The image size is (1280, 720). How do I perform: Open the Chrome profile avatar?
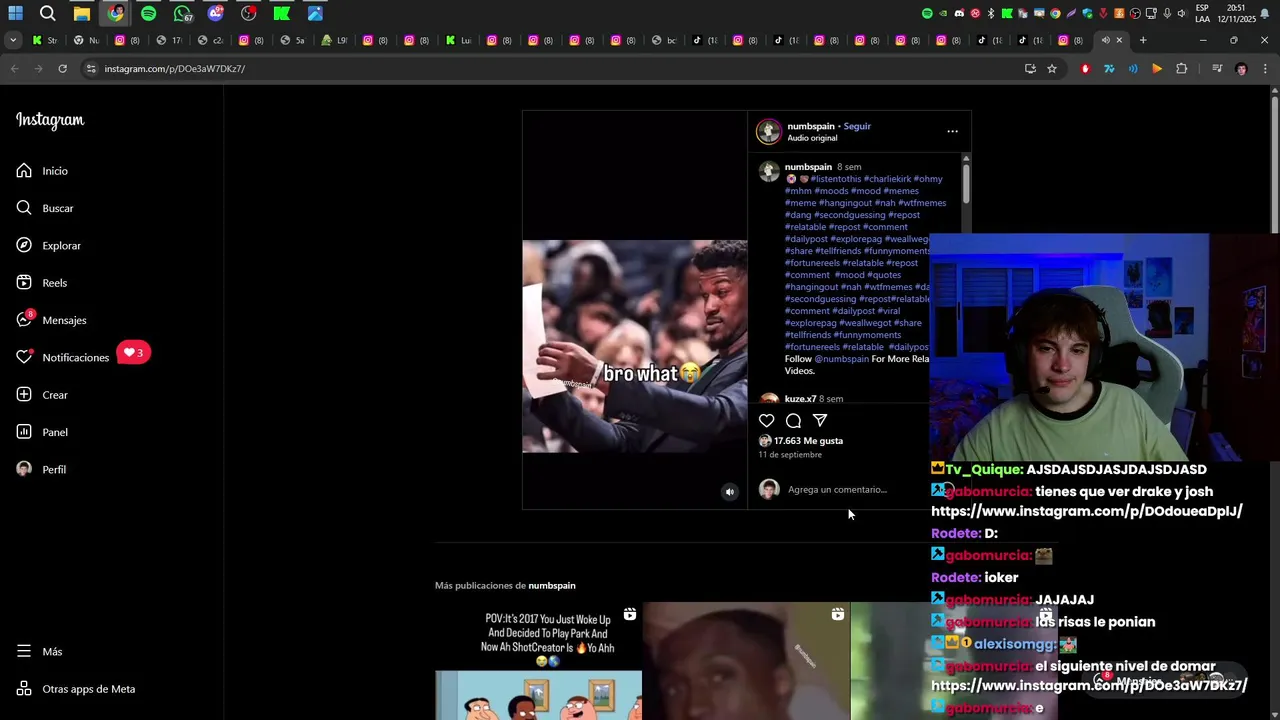click(1241, 69)
